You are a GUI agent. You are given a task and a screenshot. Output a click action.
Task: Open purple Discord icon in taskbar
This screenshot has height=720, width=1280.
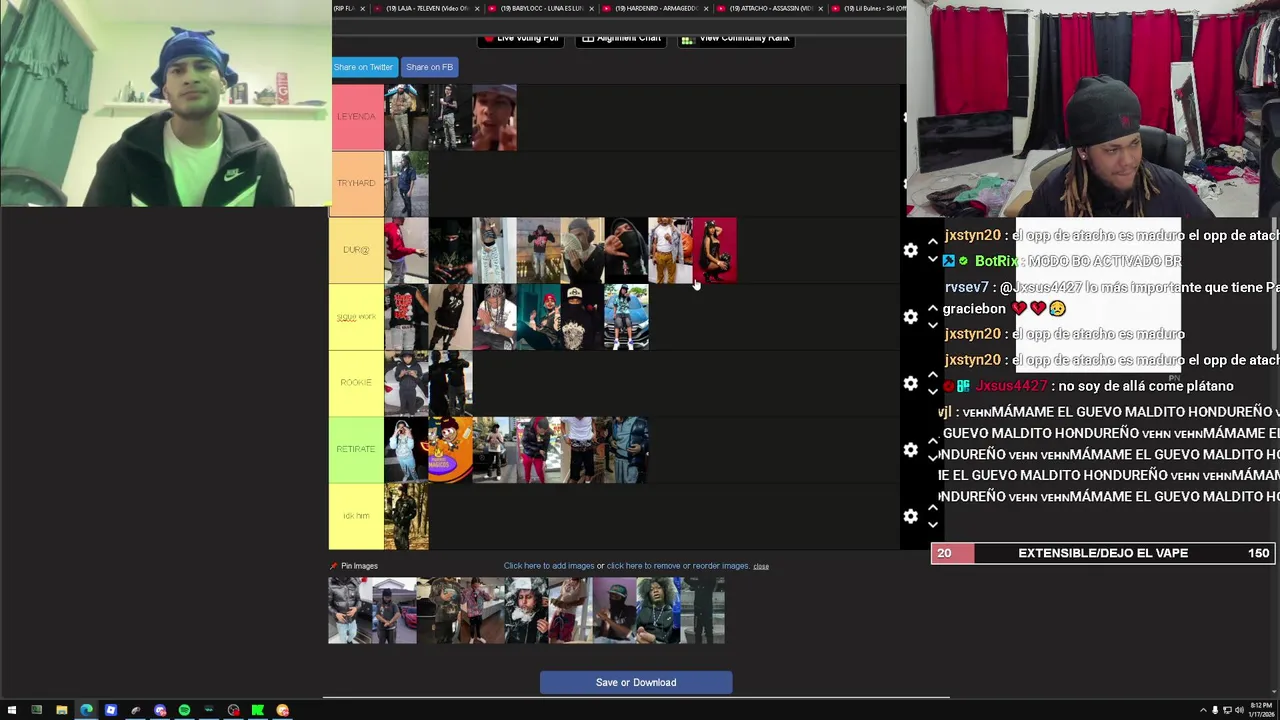pyautogui.click(x=160, y=710)
